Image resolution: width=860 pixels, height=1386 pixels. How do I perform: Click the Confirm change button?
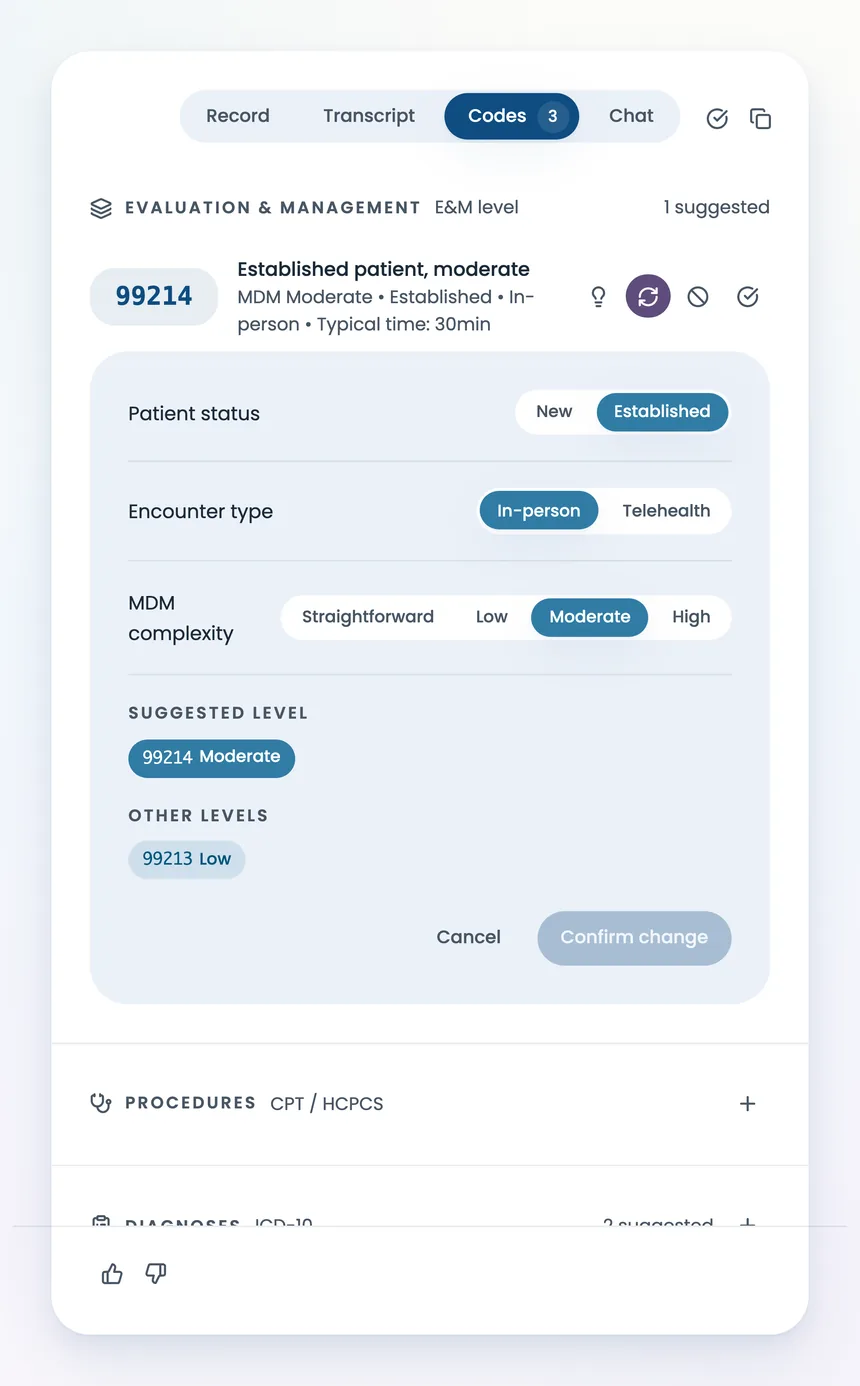click(x=634, y=938)
